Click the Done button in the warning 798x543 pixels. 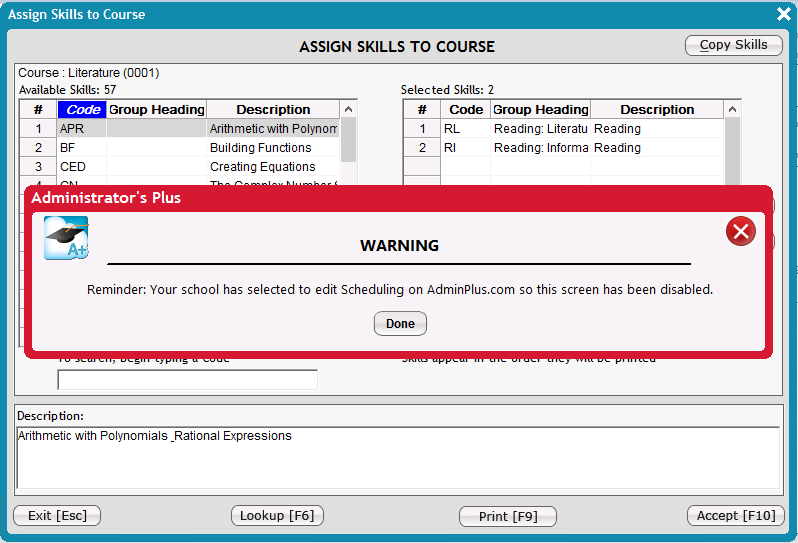[x=400, y=324]
